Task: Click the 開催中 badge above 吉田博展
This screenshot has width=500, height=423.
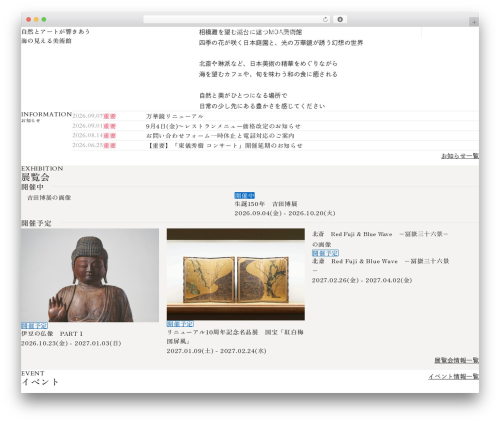Action: tap(244, 195)
